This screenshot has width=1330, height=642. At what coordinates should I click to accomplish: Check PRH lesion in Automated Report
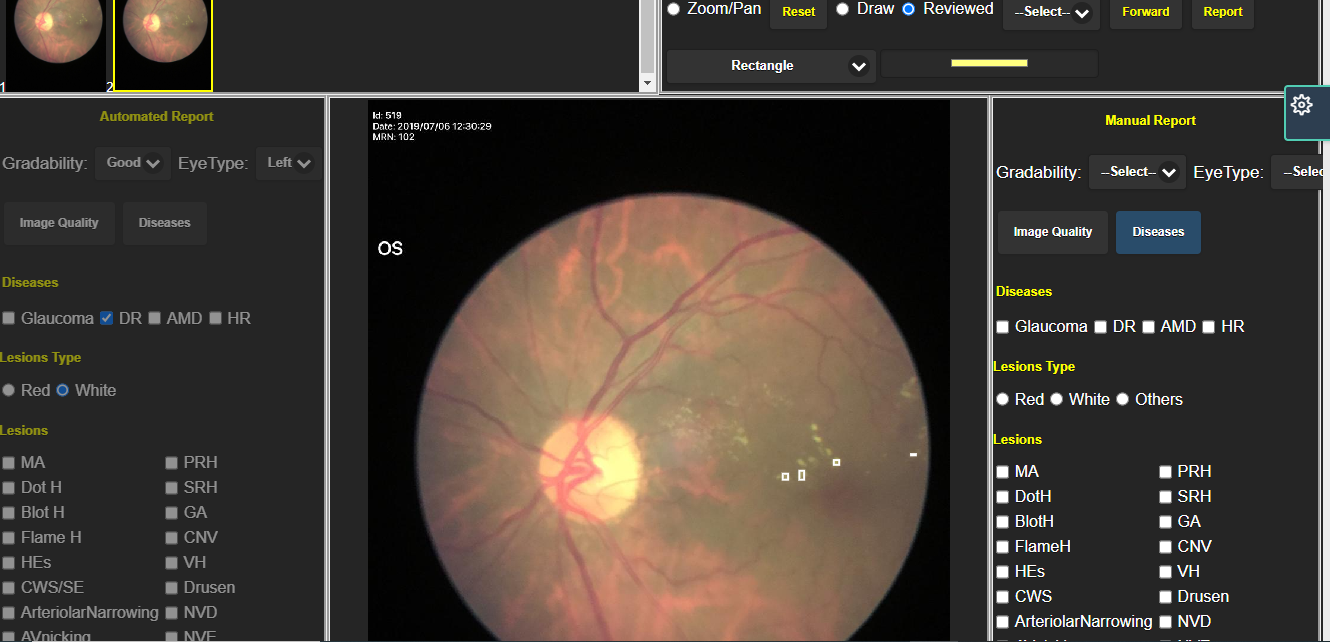coord(172,463)
